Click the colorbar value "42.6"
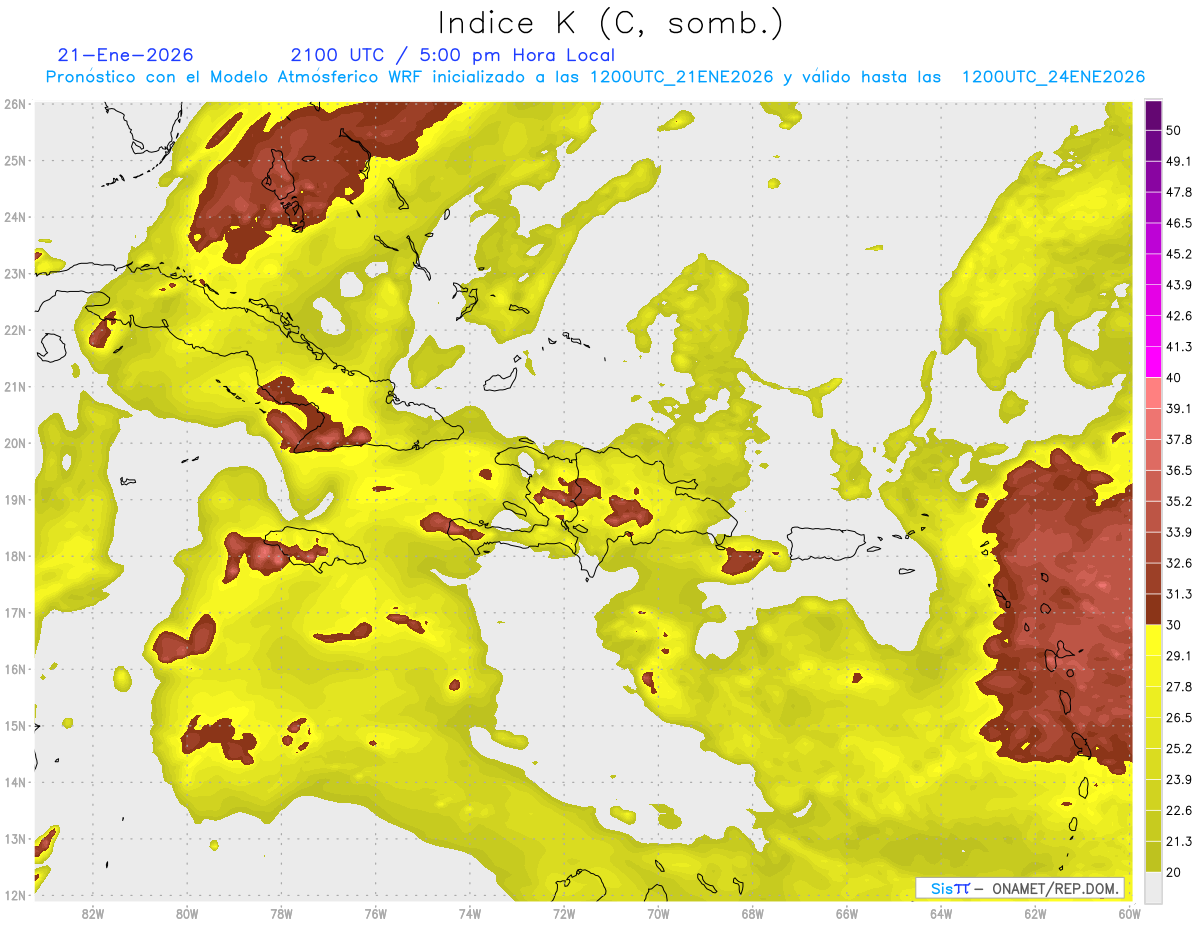 [1178, 316]
